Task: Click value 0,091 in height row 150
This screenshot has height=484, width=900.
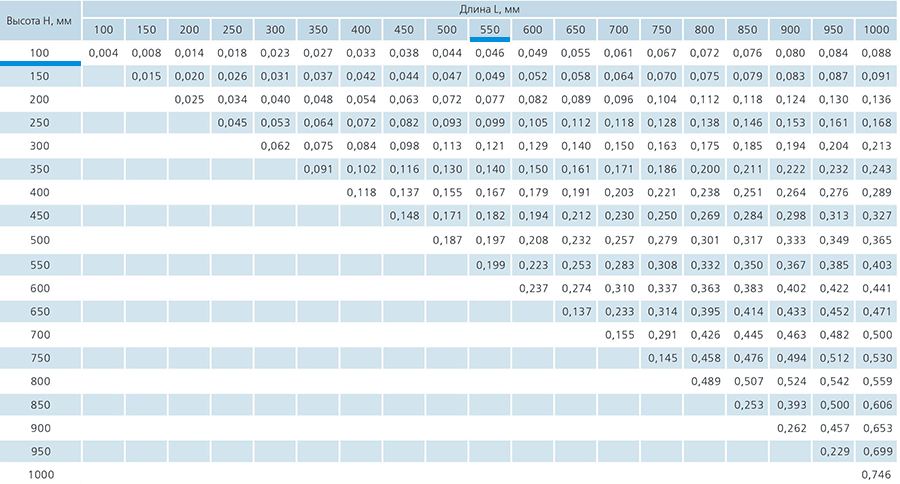Action: click(x=876, y=76)
